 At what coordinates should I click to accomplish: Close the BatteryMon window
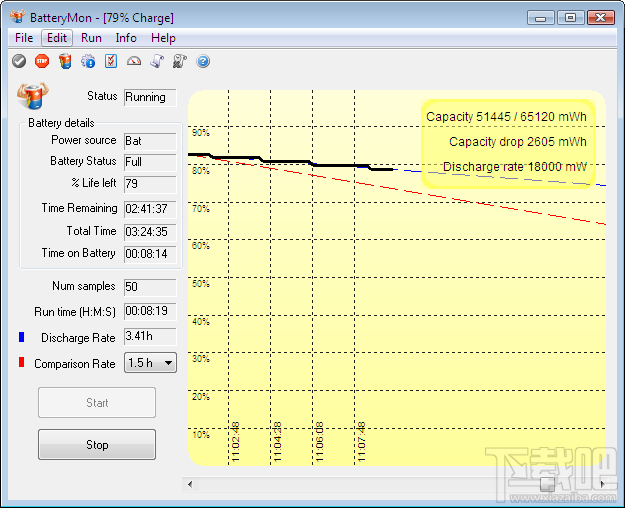pos(601,18)
